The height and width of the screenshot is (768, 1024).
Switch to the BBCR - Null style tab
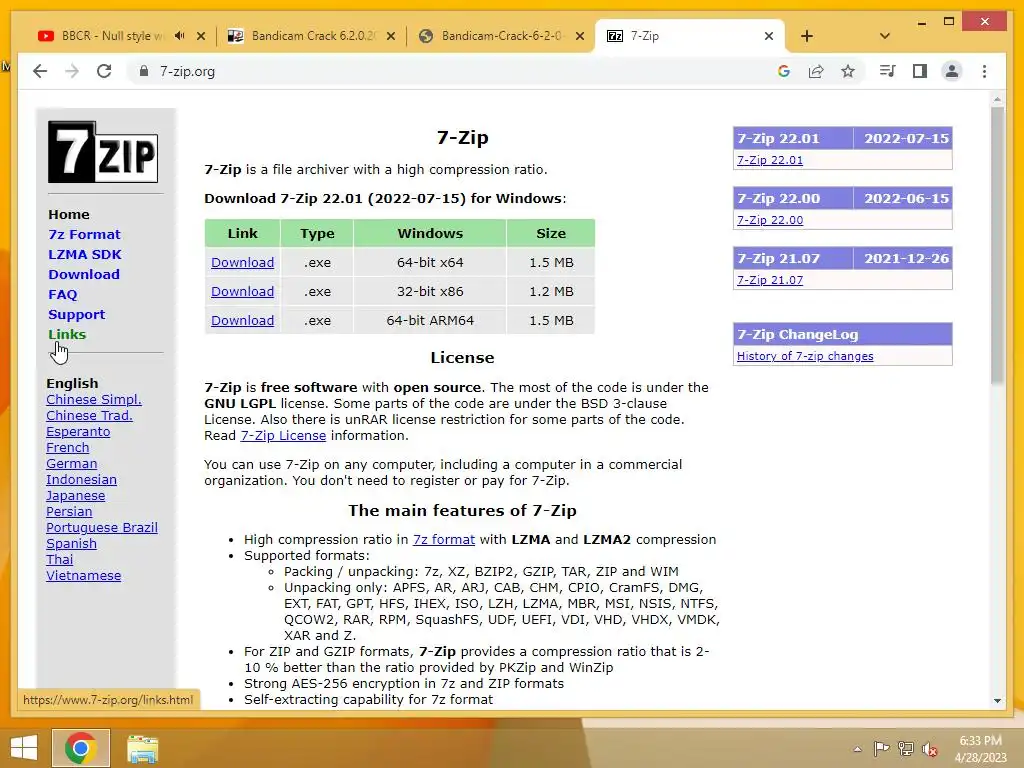coord(112,36)
